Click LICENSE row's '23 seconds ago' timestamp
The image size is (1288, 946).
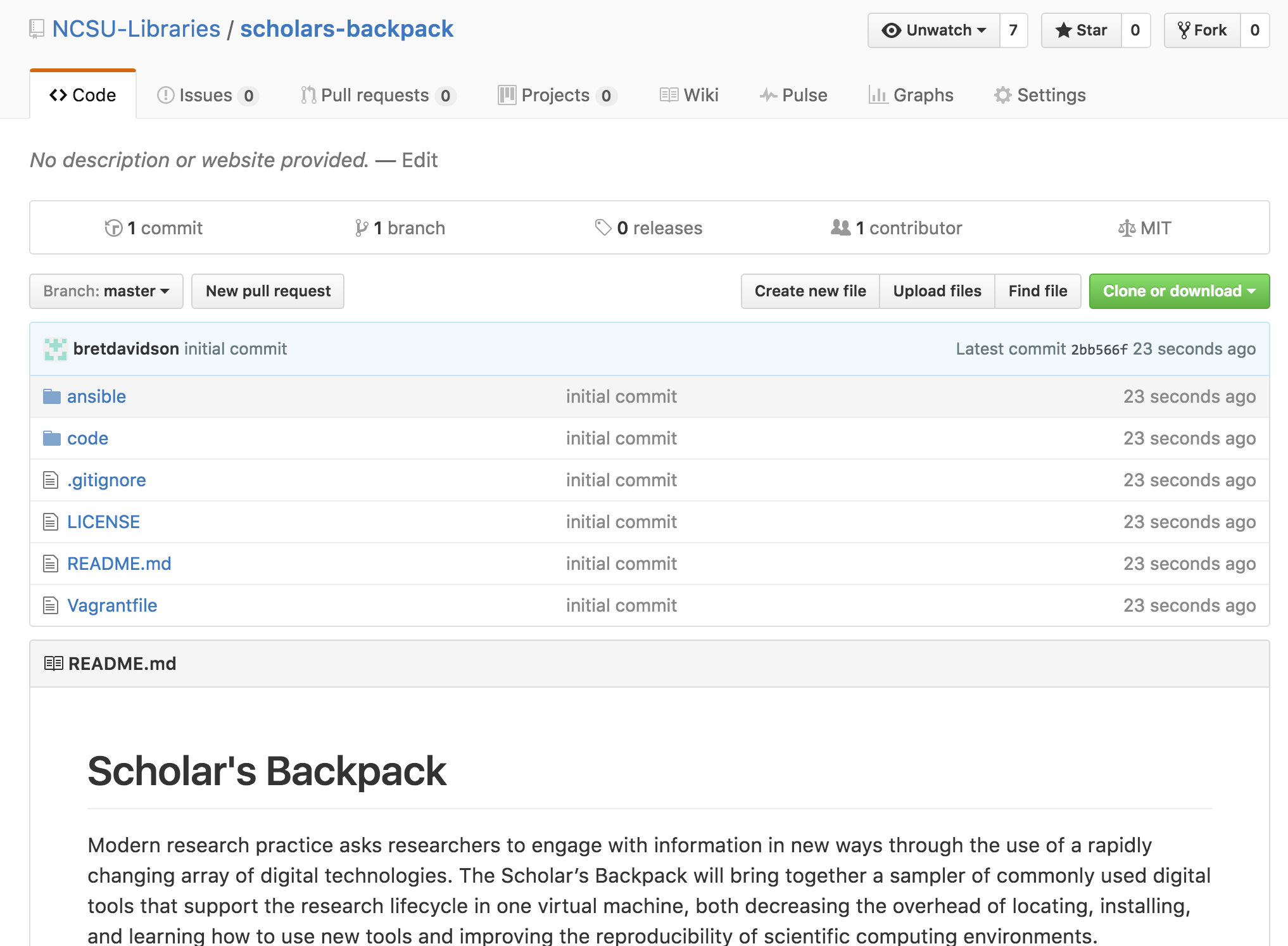tap(1189, 522)
